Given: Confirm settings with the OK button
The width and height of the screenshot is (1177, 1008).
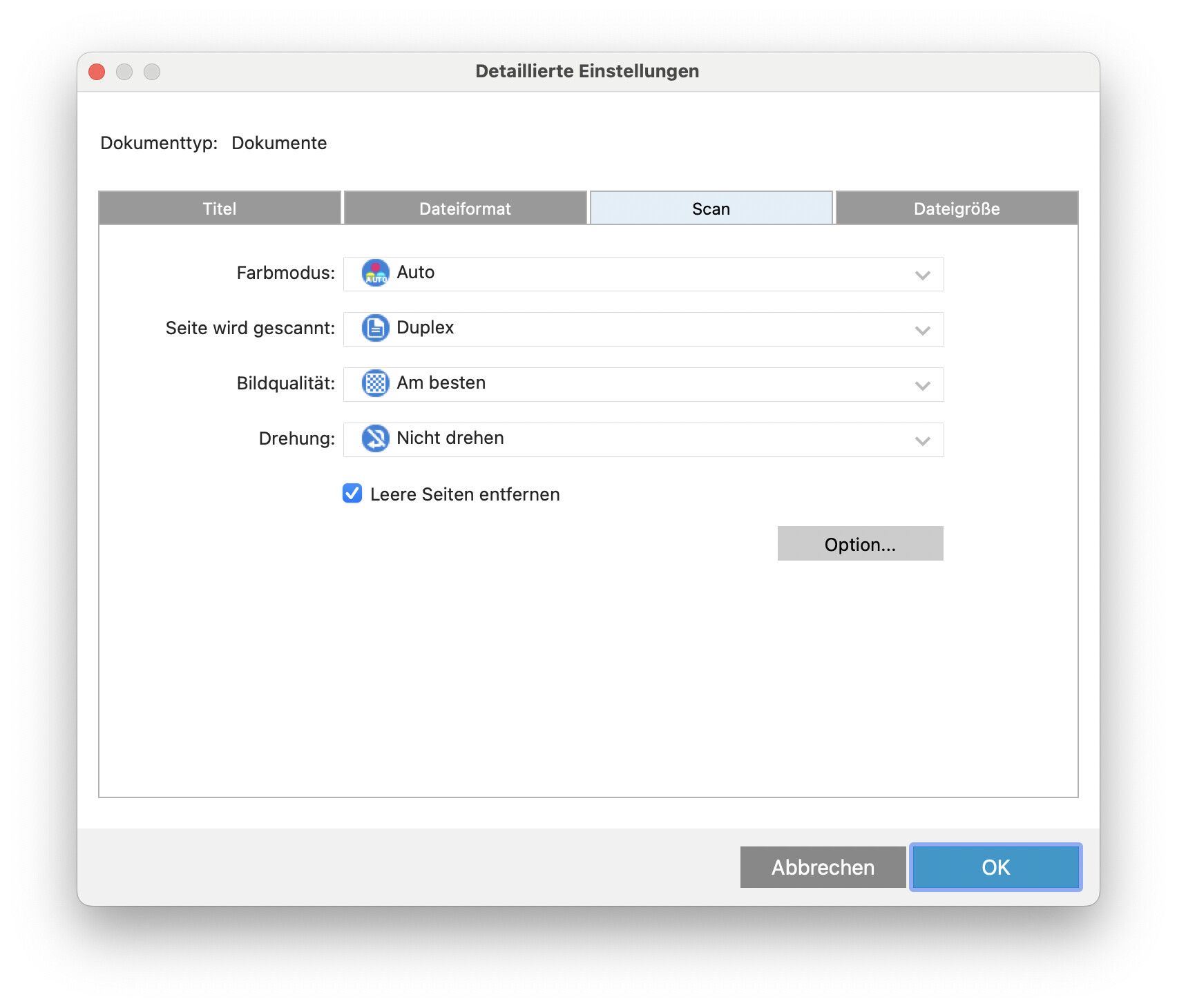Looking at the screenshot, I should tap(995, 867).
